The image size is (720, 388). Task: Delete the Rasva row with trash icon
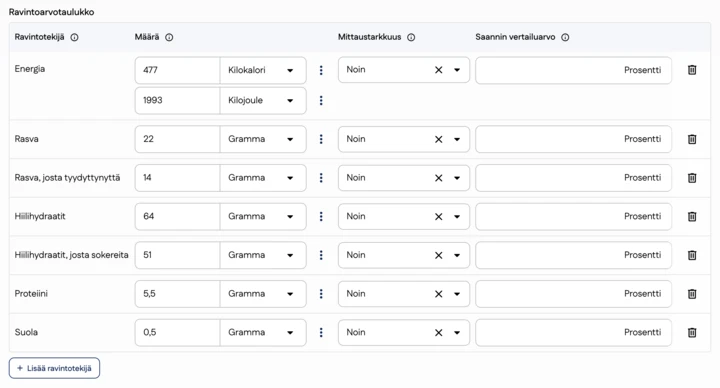692,139
